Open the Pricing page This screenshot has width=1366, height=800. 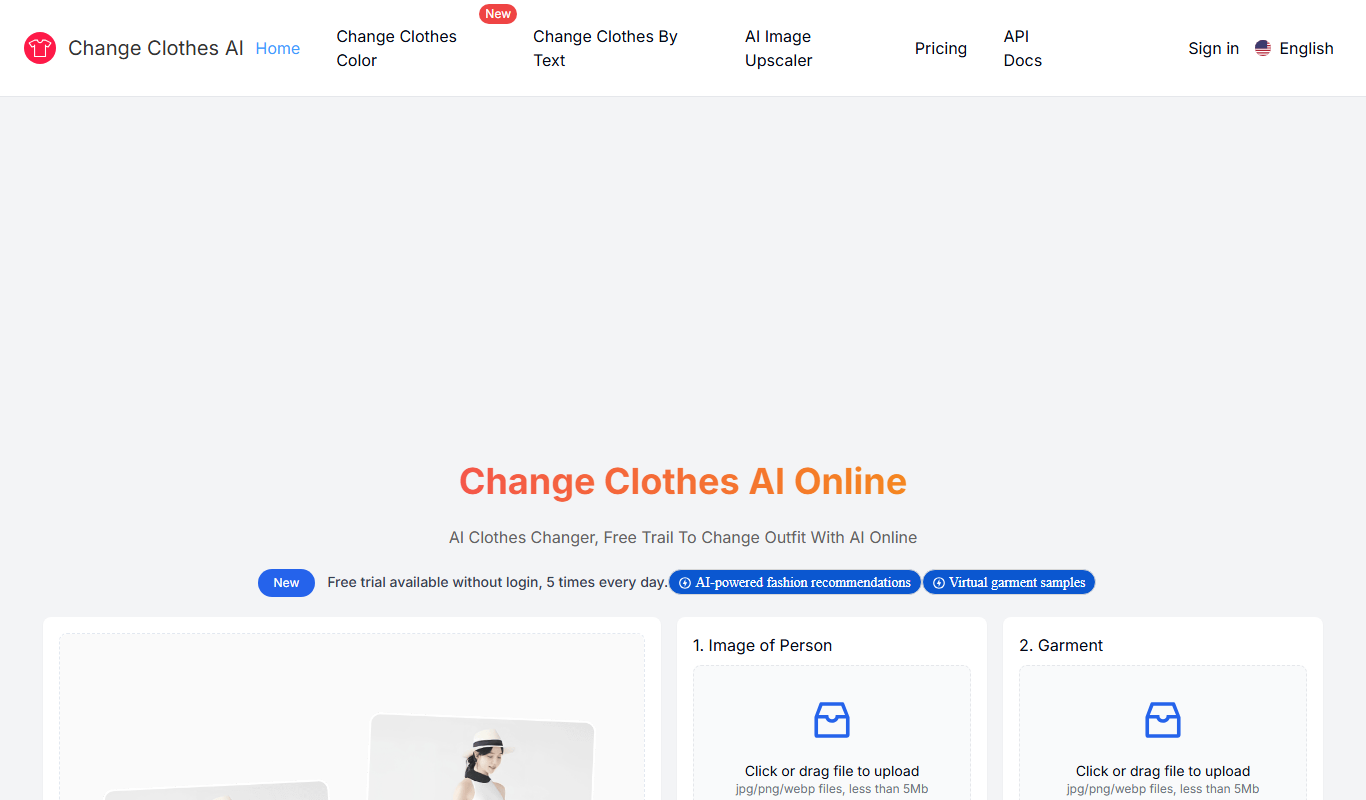coord(941,48)
